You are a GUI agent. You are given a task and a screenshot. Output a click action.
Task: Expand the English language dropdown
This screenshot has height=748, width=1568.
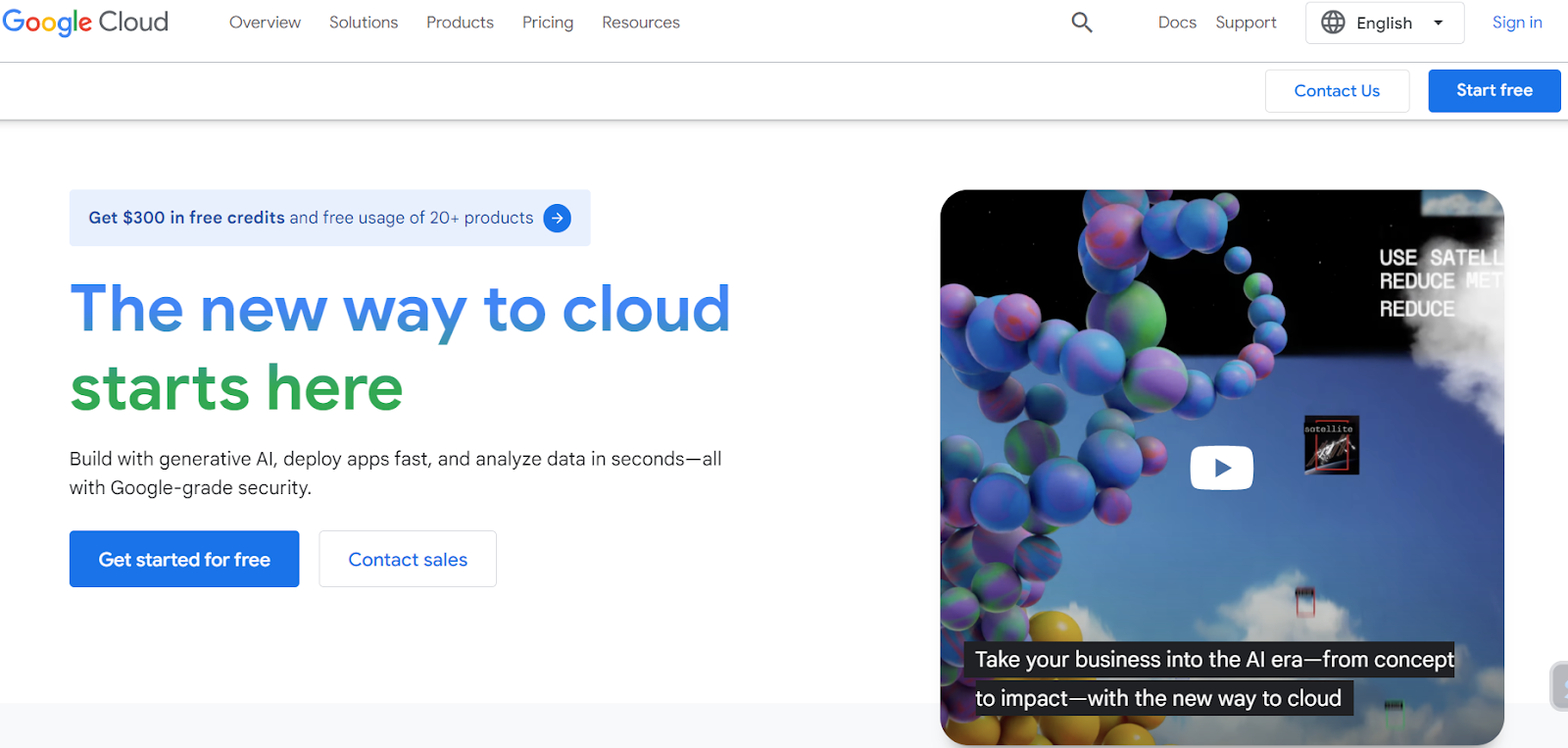pos(1385,23)
